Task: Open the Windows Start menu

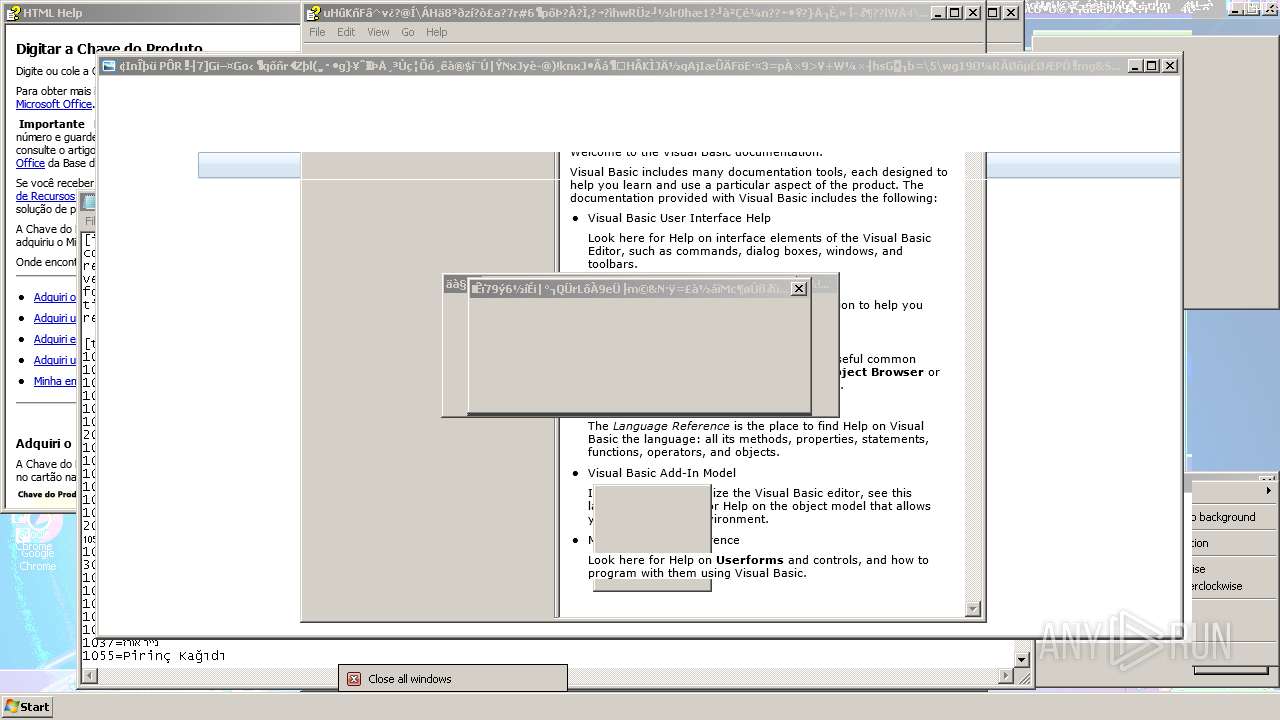Action: pos(28,706)
